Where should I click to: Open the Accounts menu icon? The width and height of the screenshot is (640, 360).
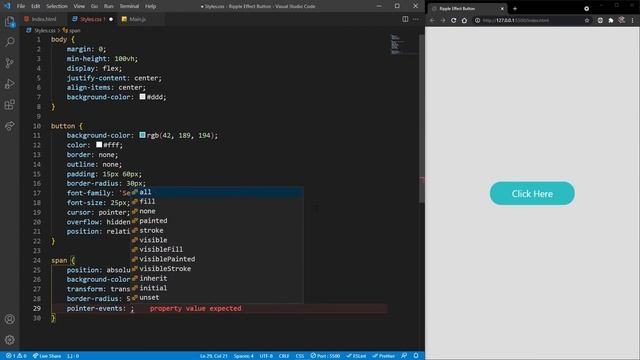10,319
